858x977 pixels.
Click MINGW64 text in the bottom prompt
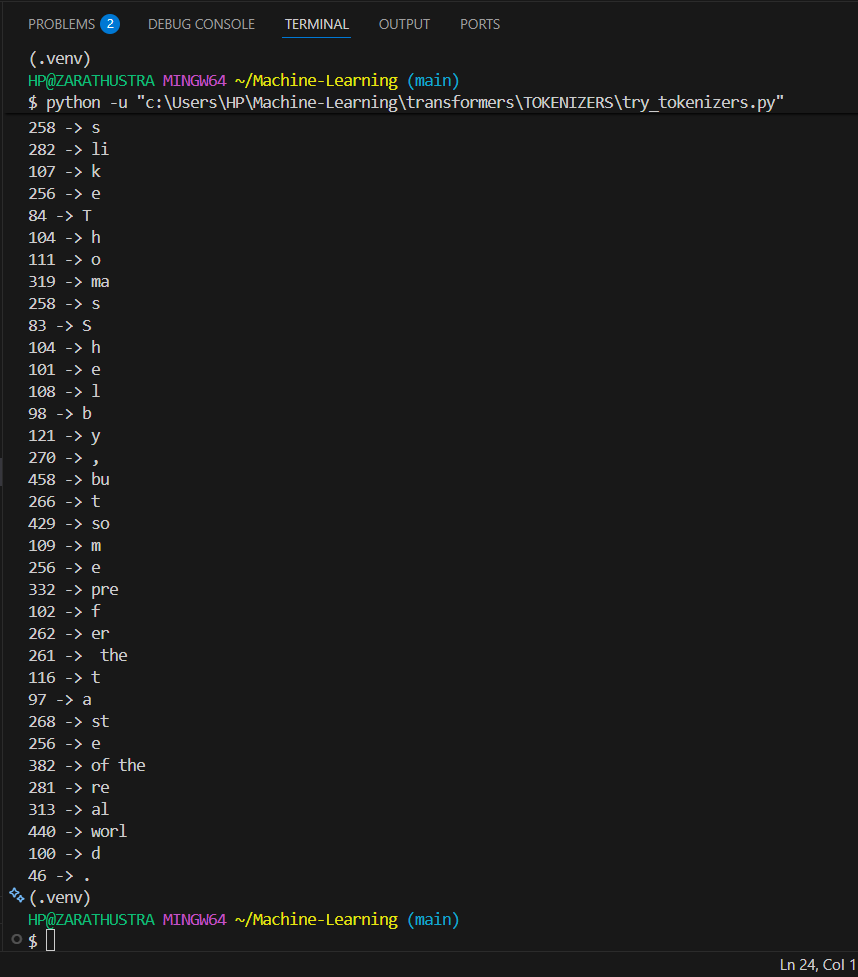pos(194,920)
